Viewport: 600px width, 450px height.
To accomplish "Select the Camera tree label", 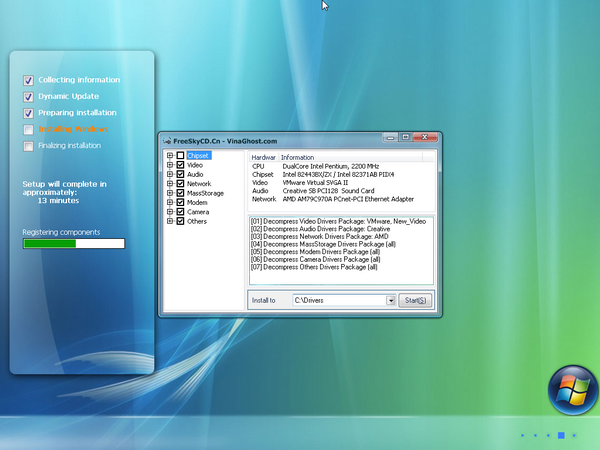I will (198, 212).
